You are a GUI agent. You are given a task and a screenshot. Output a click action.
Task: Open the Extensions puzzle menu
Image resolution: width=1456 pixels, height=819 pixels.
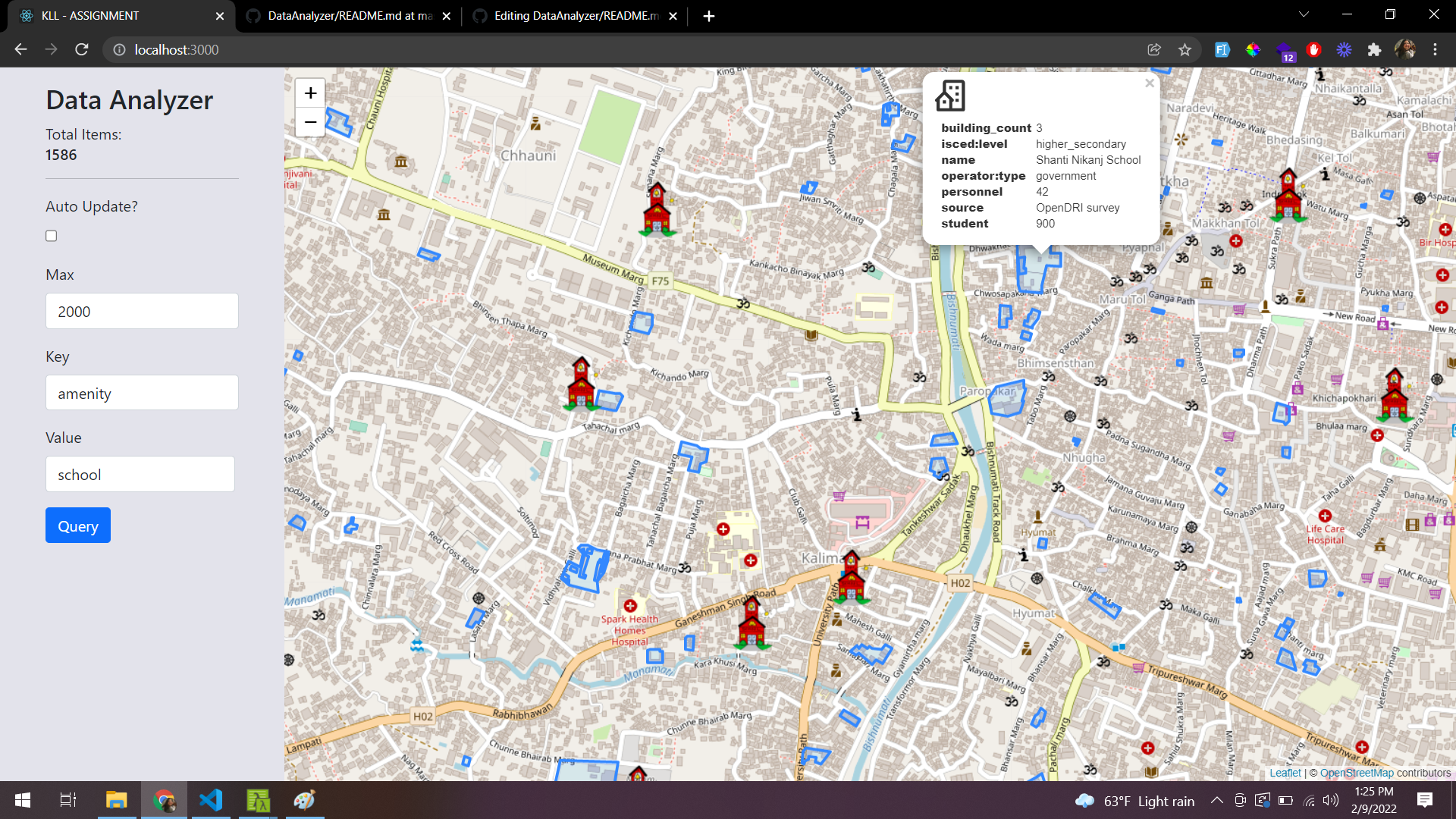(1374, 49)
